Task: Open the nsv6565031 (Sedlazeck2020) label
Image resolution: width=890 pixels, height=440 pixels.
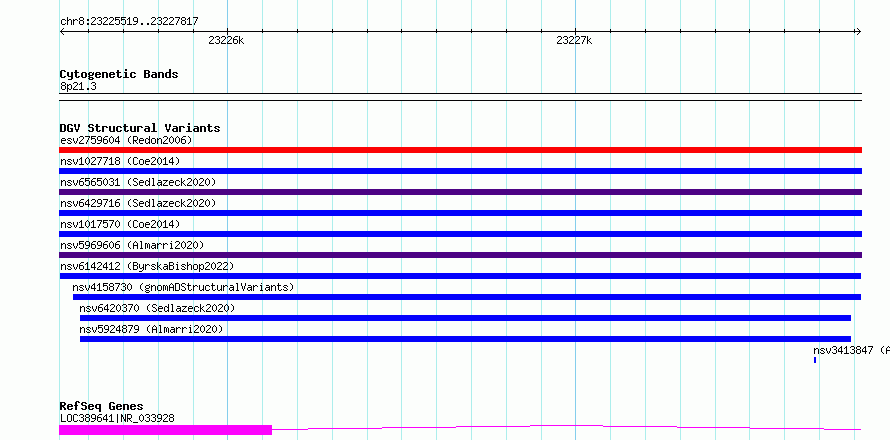Action: coord(138,182)
